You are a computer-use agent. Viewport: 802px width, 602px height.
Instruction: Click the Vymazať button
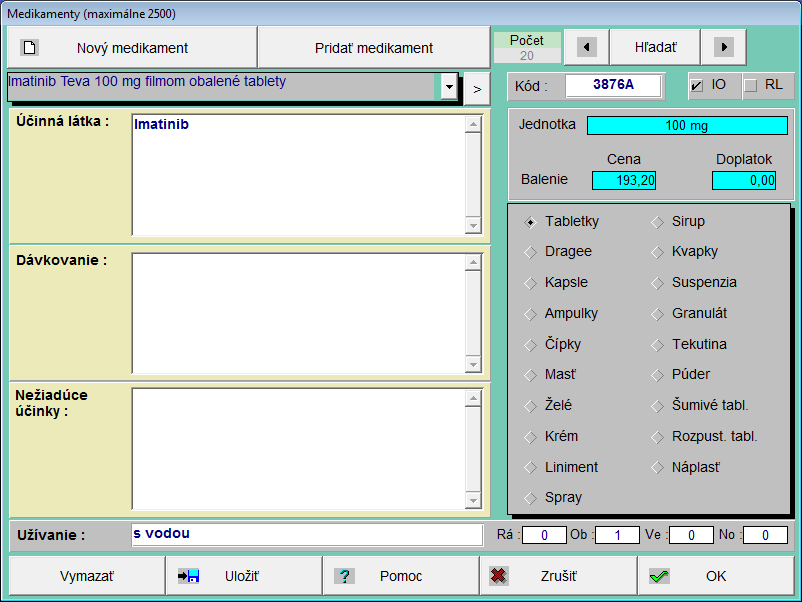tap(86, 576)
